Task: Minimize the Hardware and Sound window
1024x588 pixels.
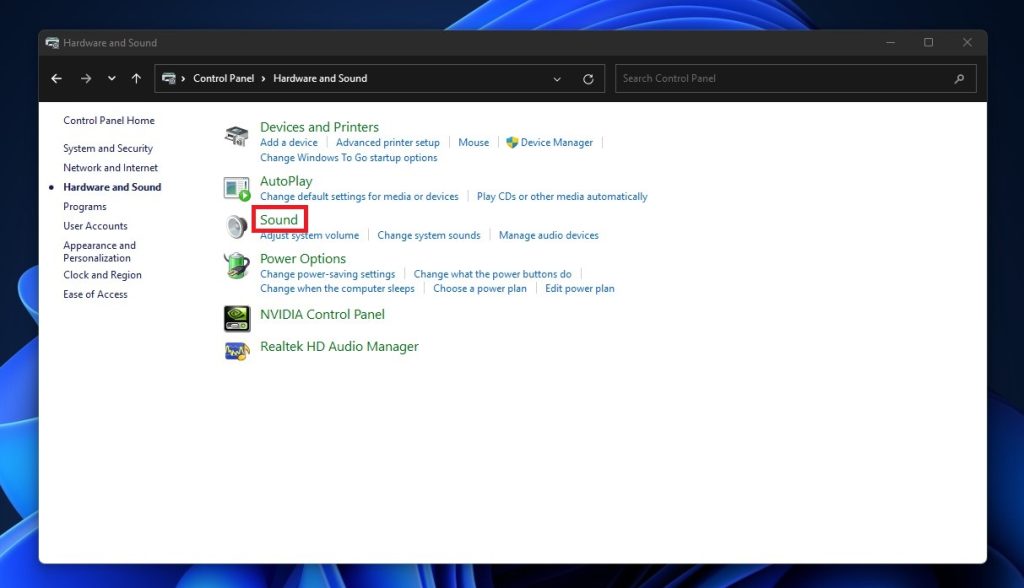Action: (890, 42)
